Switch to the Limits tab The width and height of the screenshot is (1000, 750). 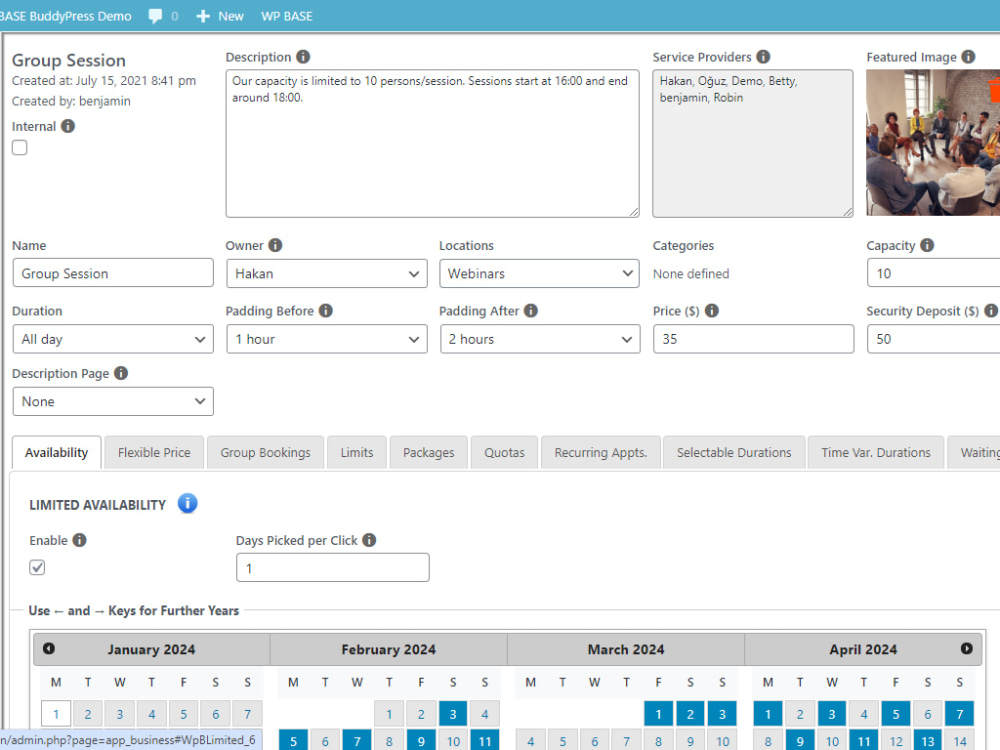pyautogui.click(x=357, y=453)
